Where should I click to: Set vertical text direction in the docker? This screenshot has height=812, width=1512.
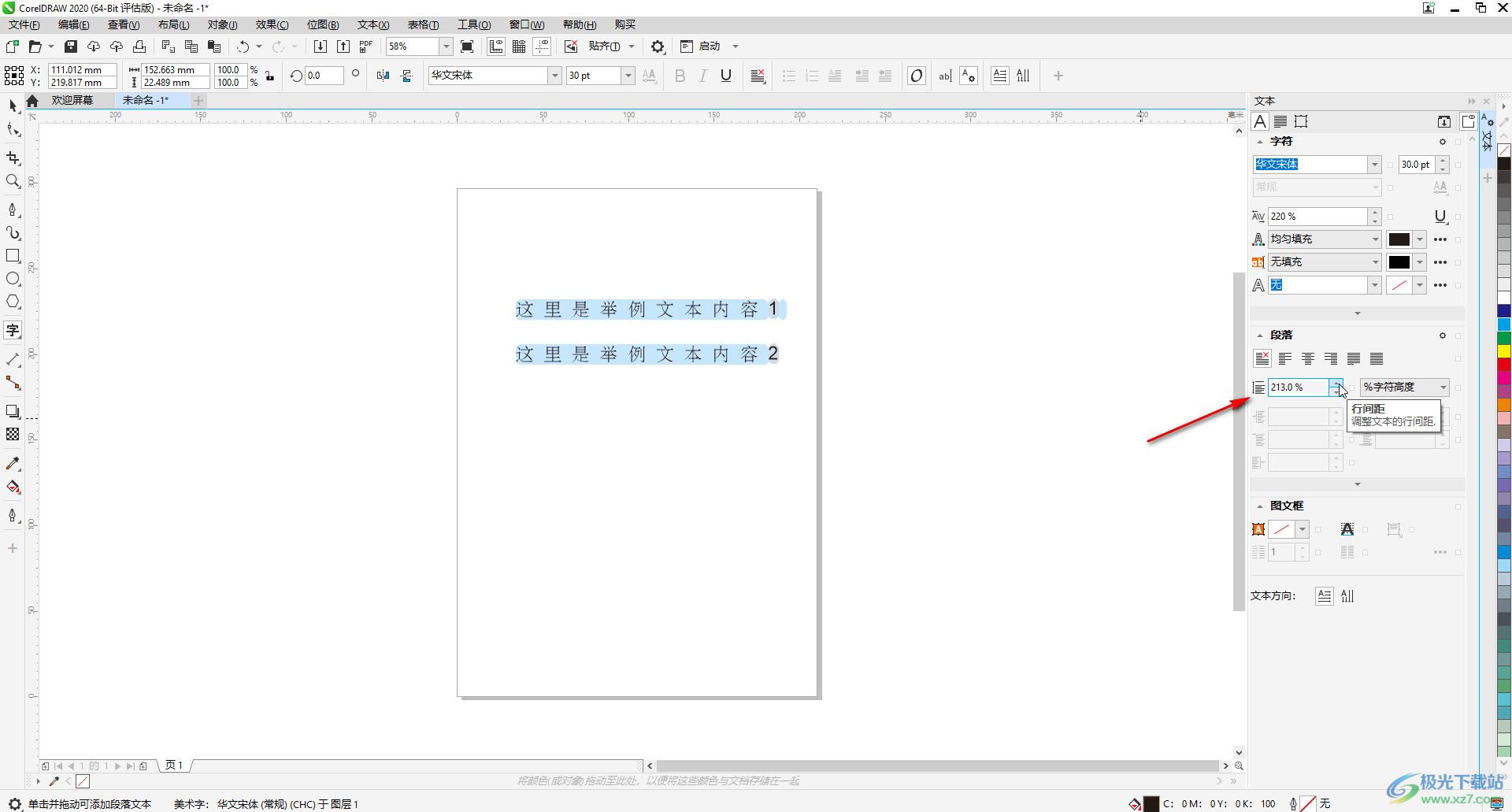click(x=1347, y=596)
